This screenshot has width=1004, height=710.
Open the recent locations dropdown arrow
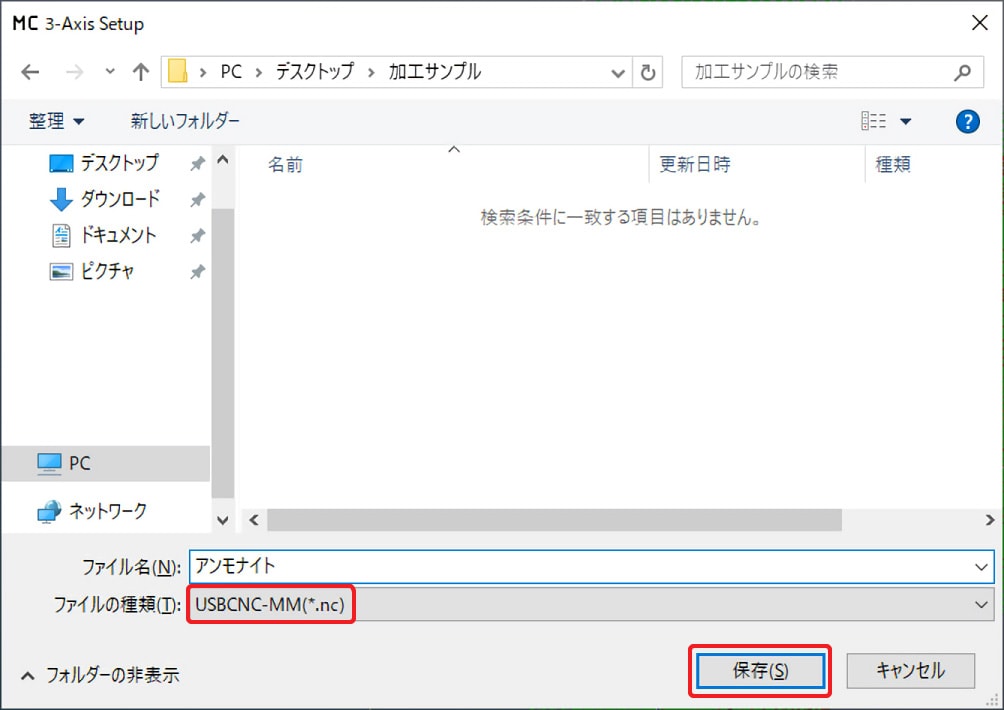click(x=110, y=72)
